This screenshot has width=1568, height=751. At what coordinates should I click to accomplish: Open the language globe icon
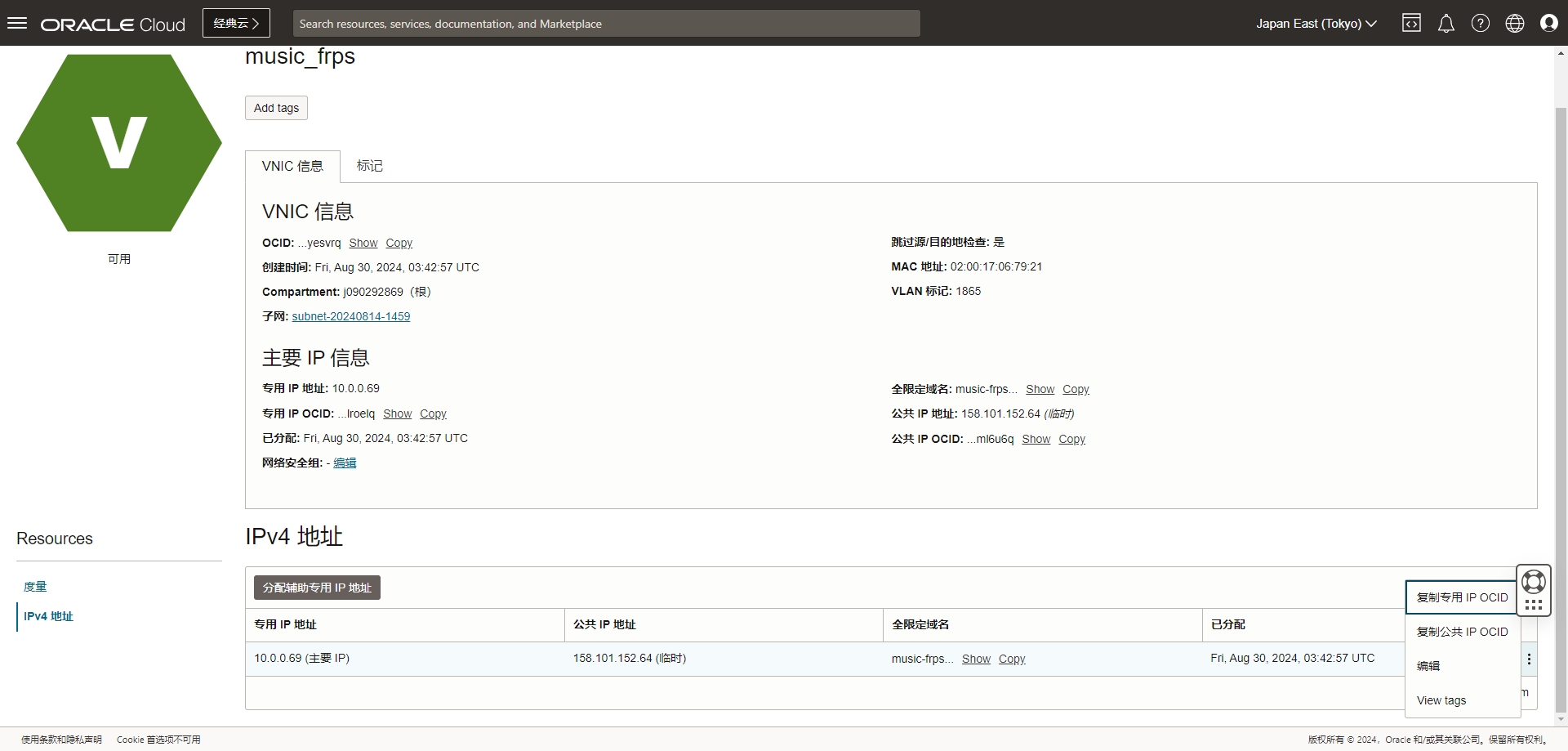point(1514,23)
